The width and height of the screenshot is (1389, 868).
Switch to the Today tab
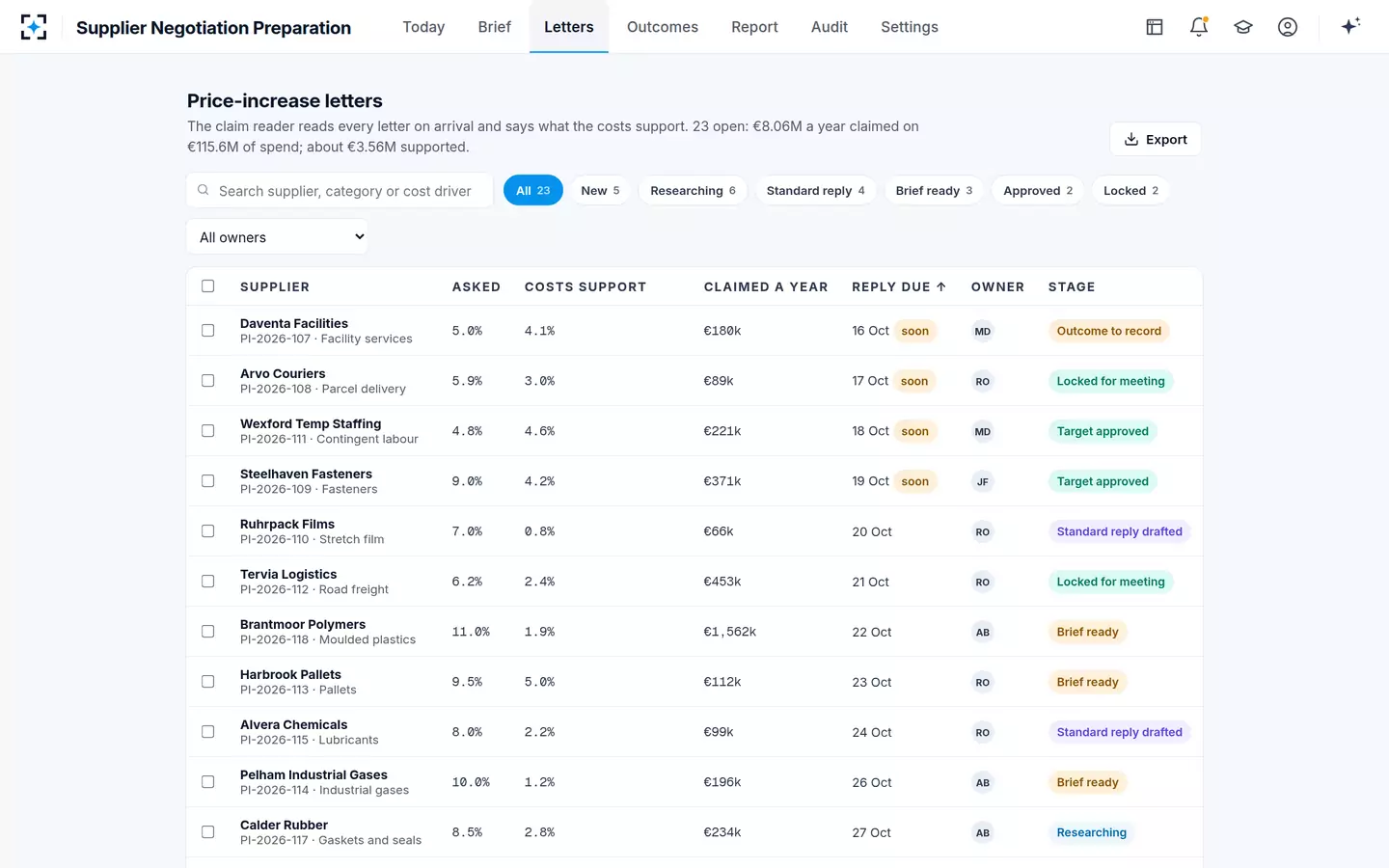(423, 27)
